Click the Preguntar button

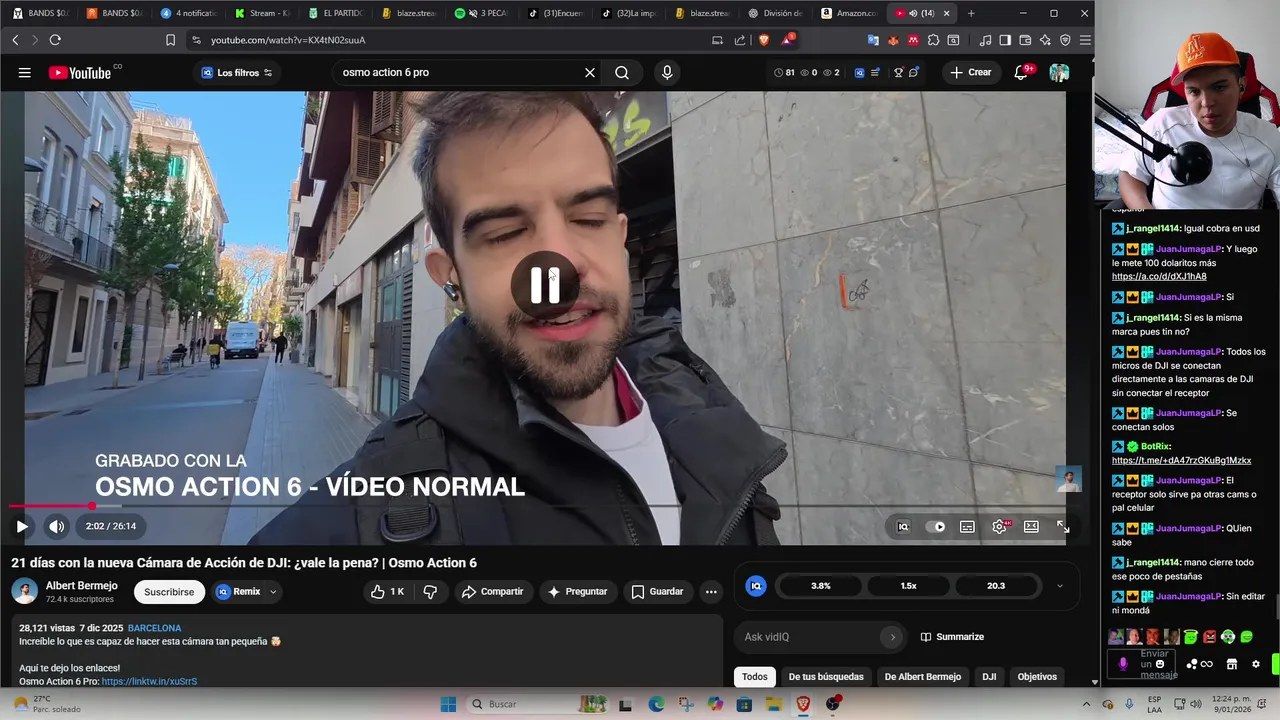(x=577, y=592)
